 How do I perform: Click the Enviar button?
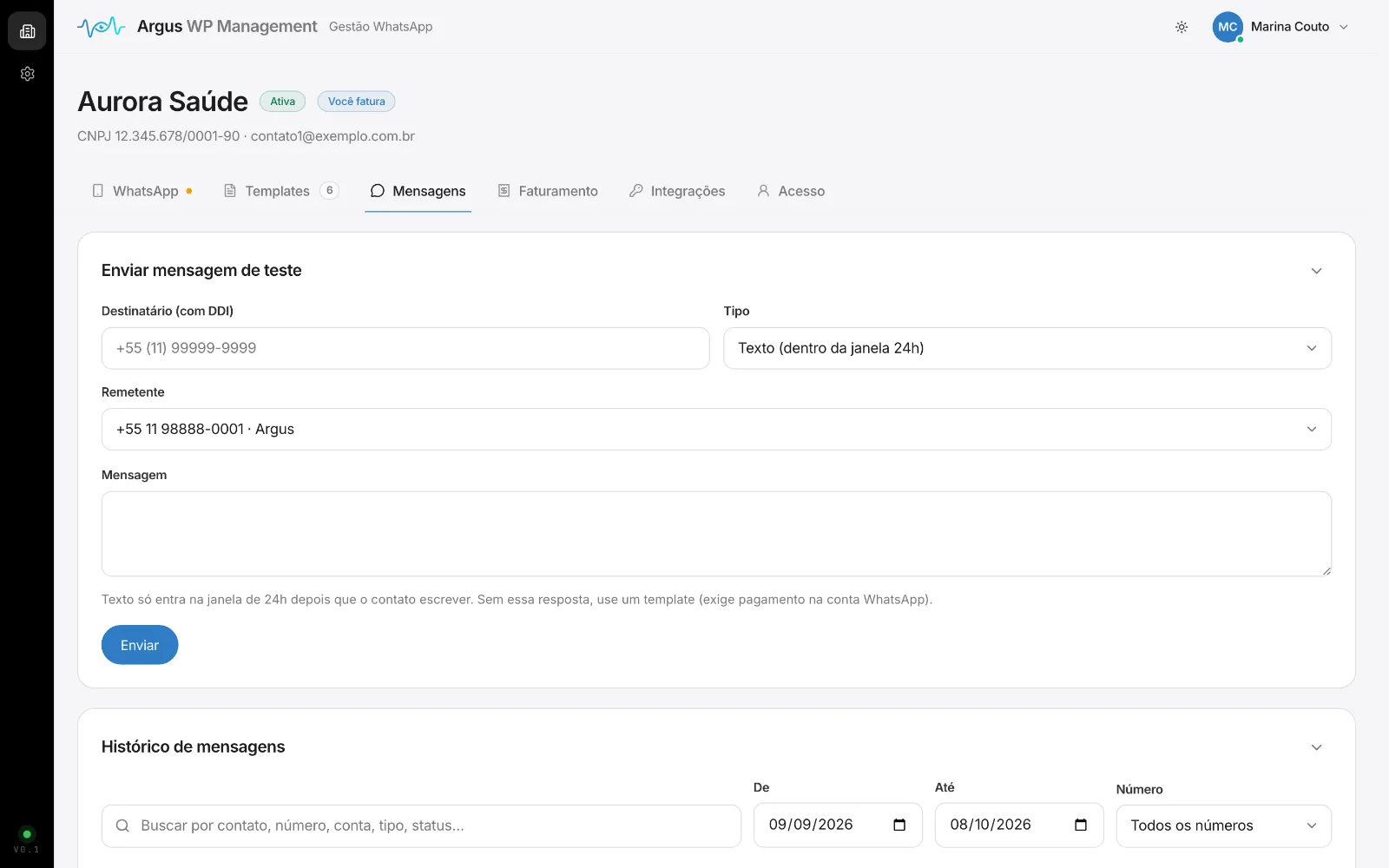[140, 645]
